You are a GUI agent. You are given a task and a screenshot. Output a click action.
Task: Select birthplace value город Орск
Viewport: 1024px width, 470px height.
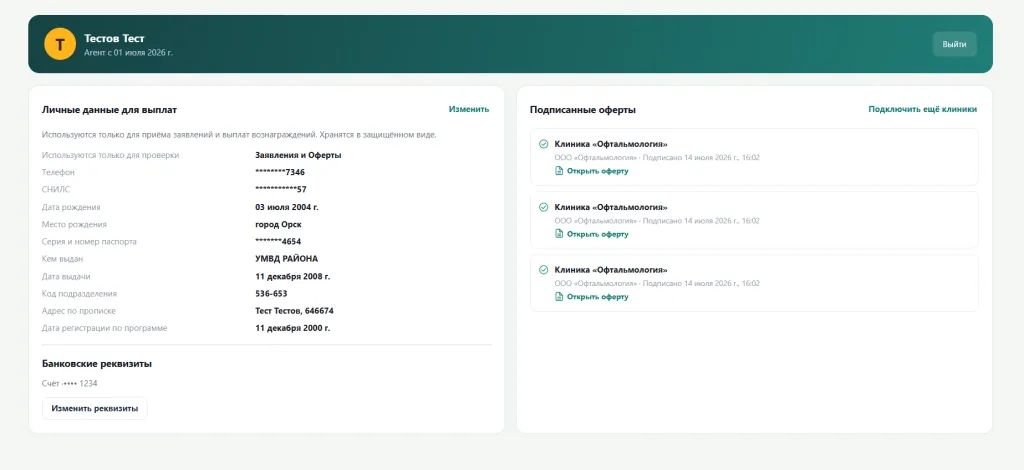(278, 225)
